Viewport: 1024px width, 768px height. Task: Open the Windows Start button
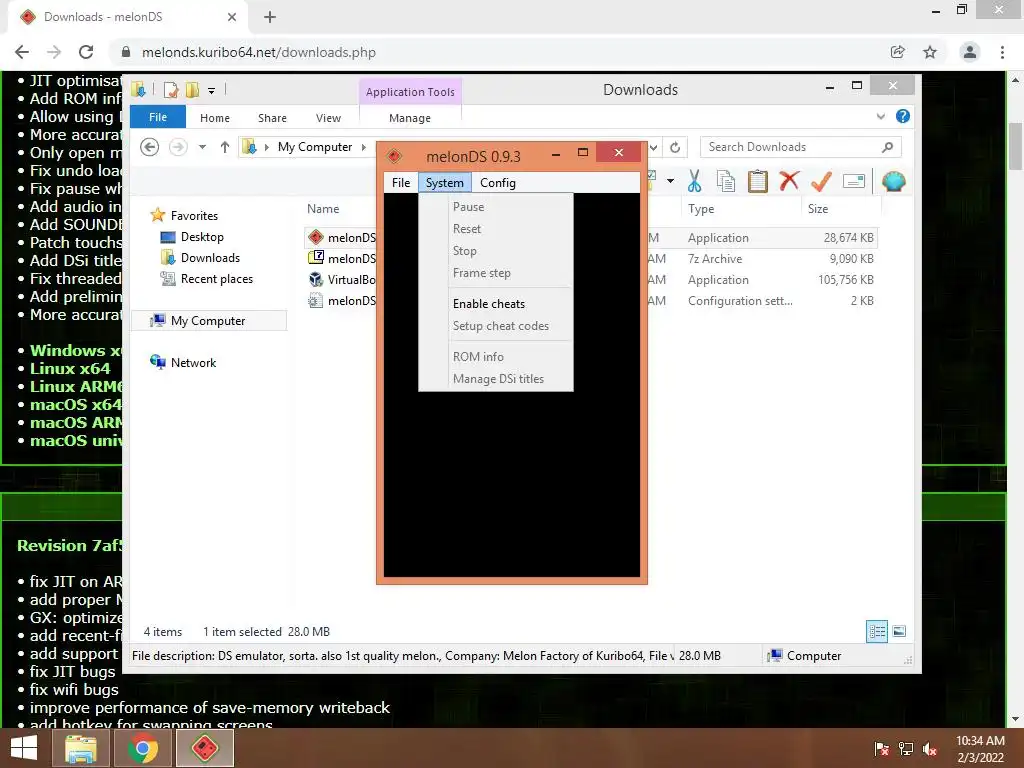[24, 748]
